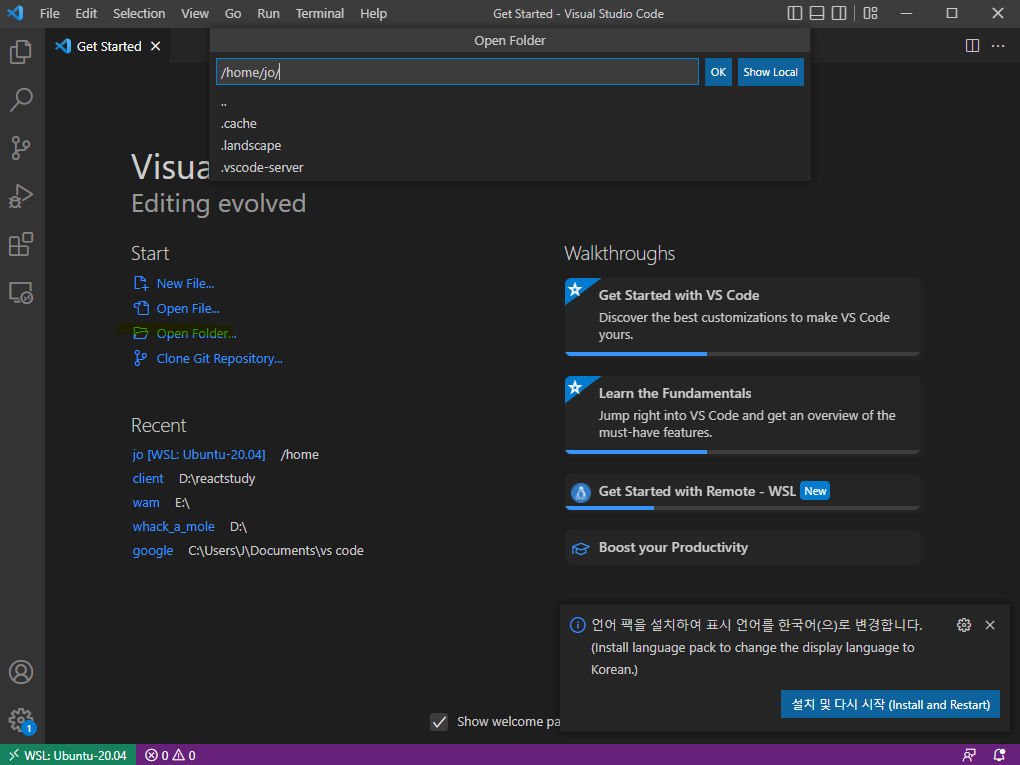Open notifications bell in status bar

[x=1000, y=755]
